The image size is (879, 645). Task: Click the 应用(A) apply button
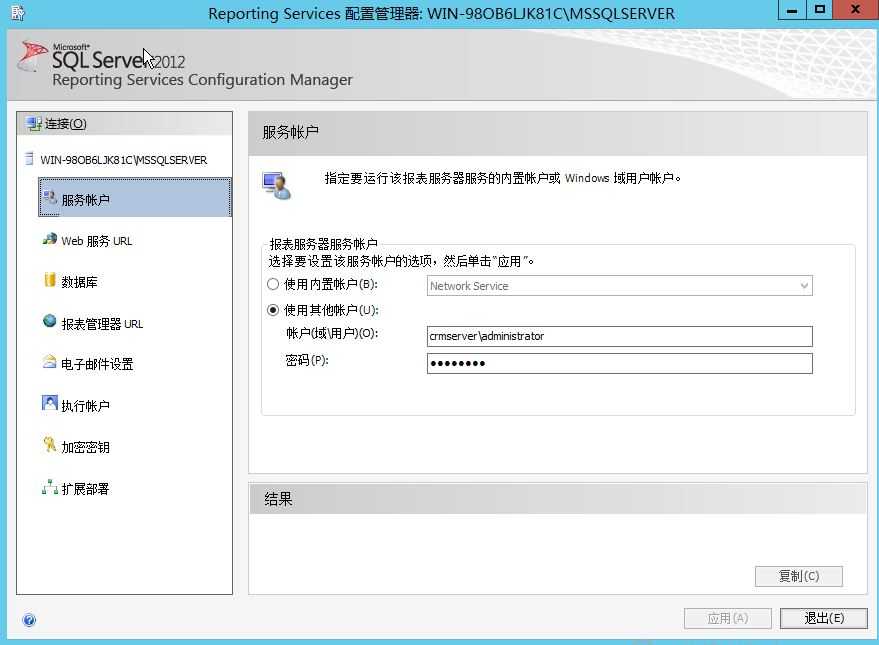pos(728,618)
